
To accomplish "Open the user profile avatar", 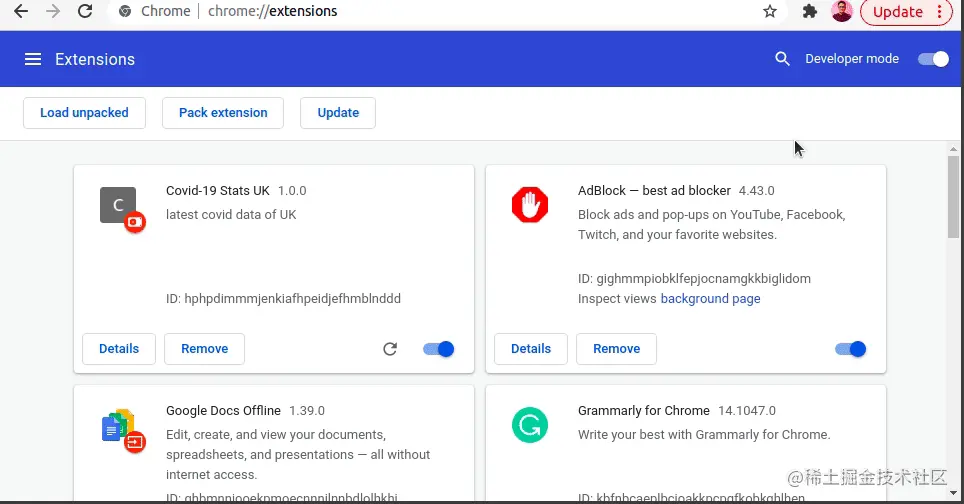I will coord(842,11).
